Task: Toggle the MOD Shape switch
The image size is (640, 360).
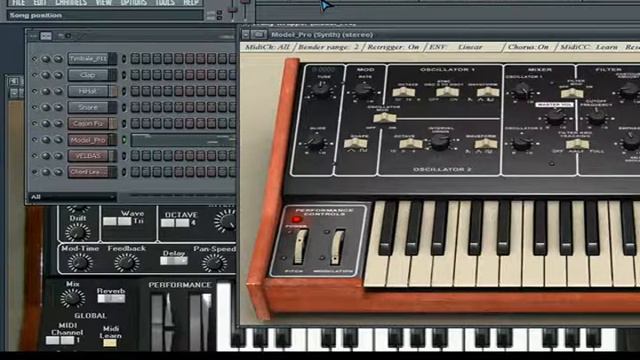Action: (356, 143)
